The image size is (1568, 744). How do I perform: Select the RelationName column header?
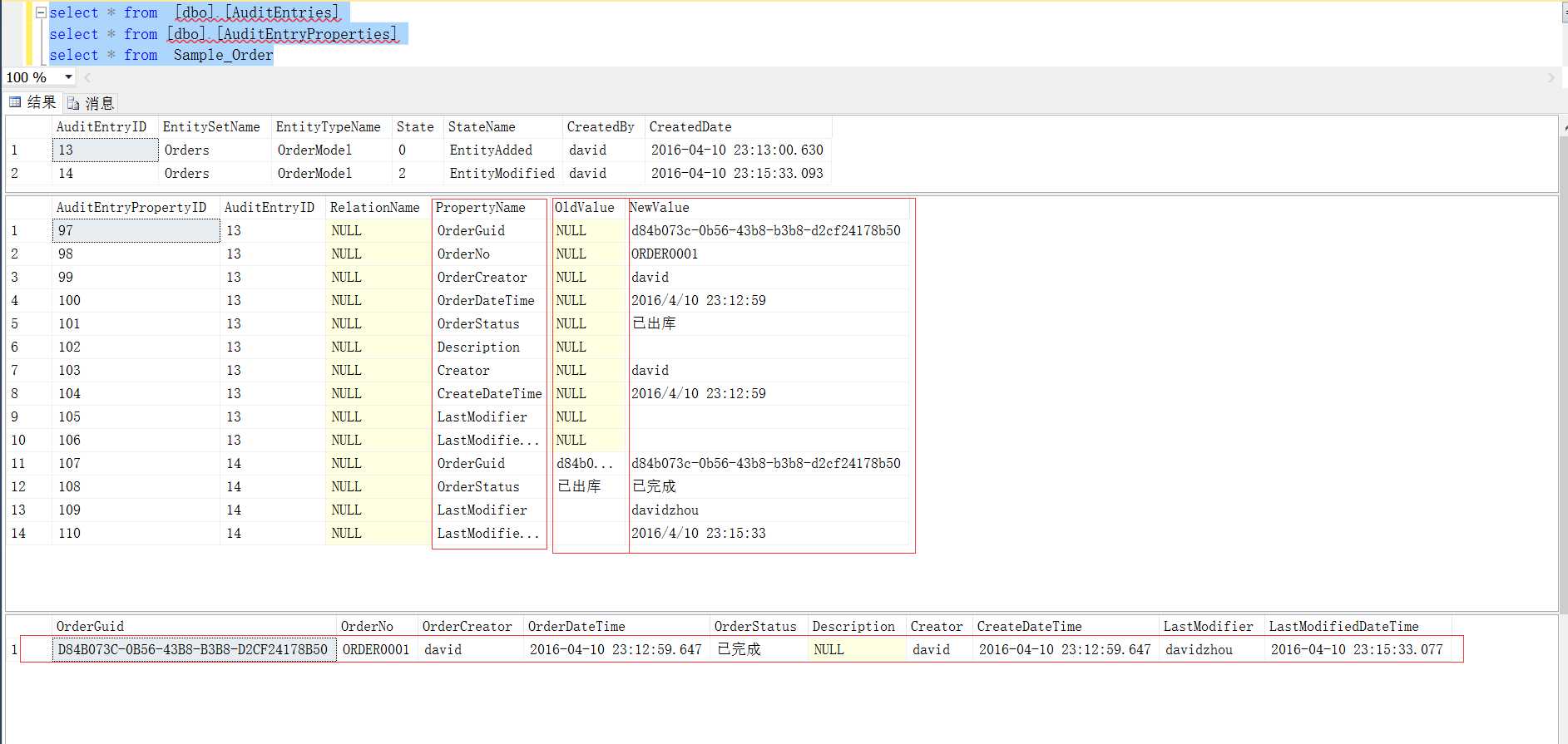point(378,208)
